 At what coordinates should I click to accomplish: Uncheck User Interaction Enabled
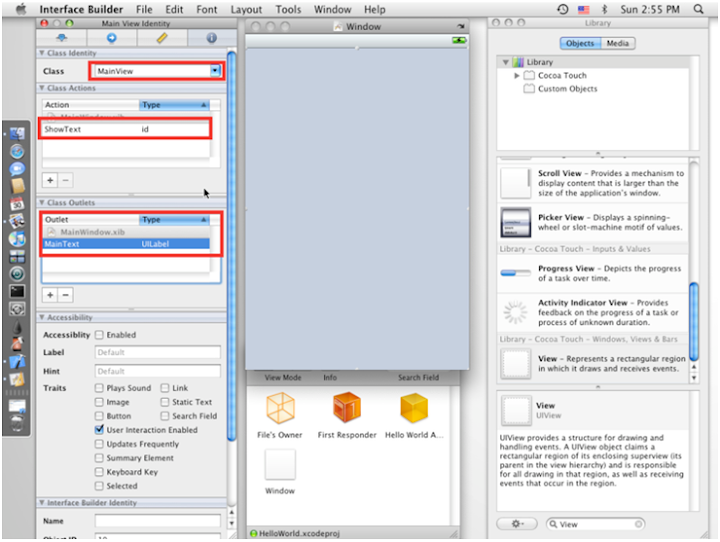tap(99, 430)
